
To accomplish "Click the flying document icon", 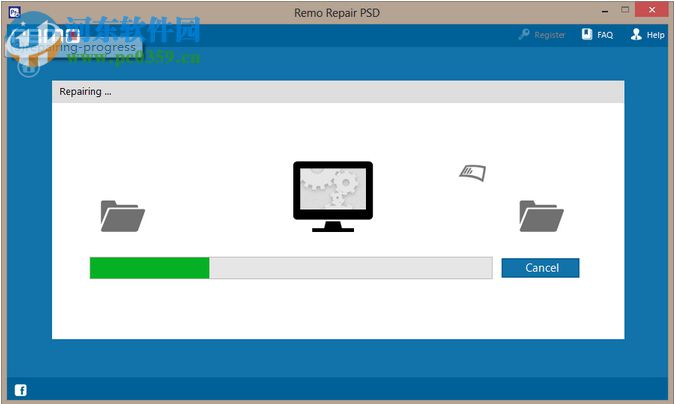I will tap(473, 173).
